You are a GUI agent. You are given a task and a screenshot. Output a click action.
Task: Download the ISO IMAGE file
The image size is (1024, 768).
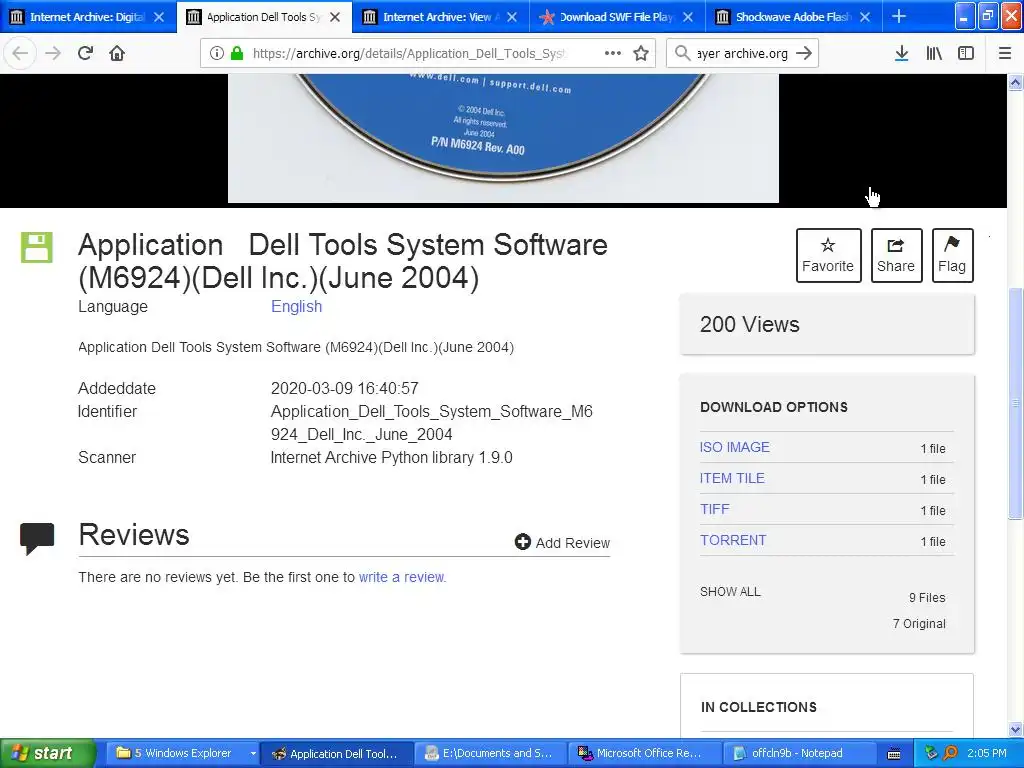(735, 447)
